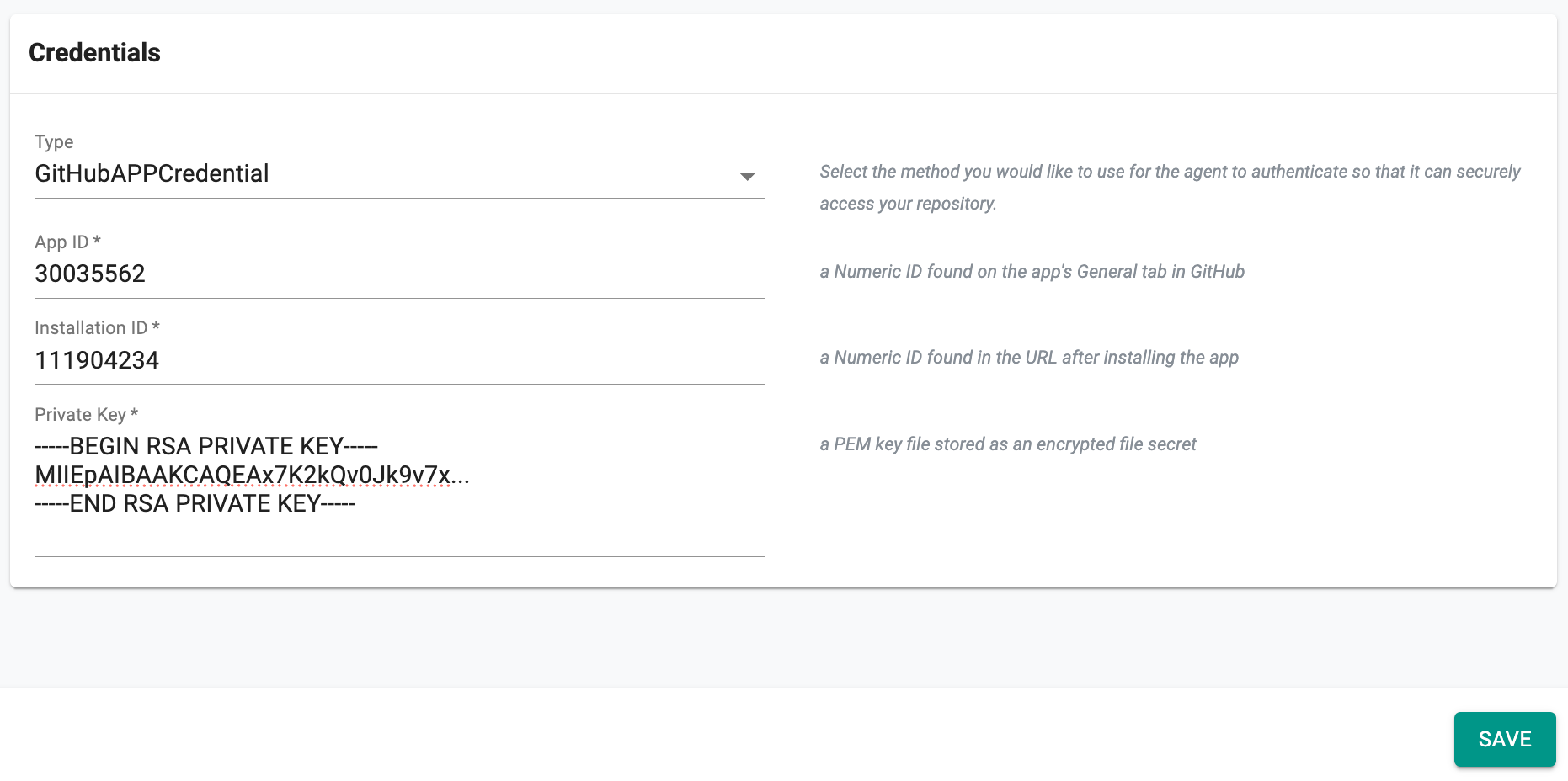Click the MIIEpAIBAAKCAQEA key body line
This screenshot has width=1568, height=781.
252,476
